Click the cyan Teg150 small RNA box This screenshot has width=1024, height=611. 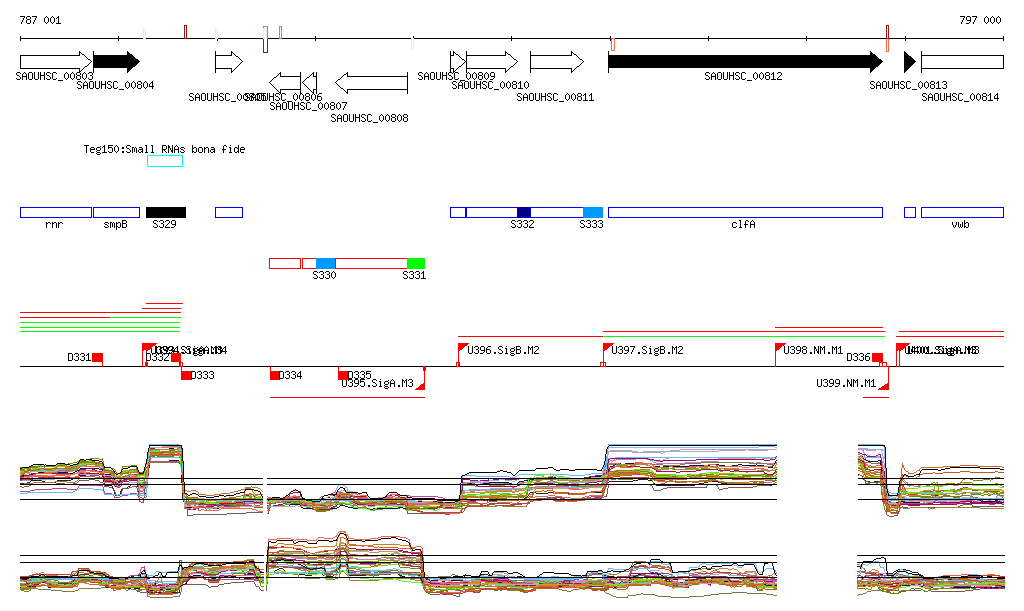[165, 161]
